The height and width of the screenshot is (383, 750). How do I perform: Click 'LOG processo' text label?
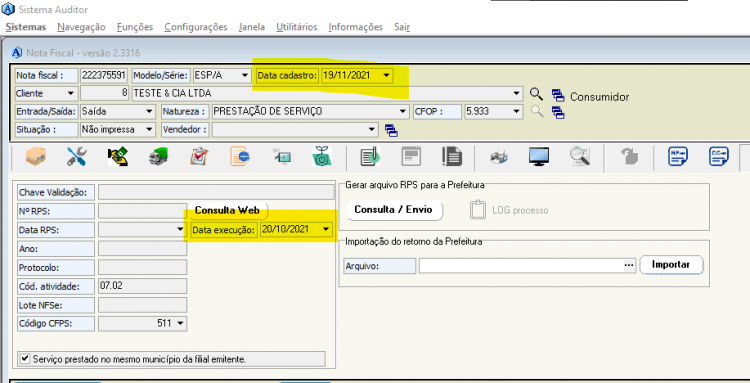[520, 210]
